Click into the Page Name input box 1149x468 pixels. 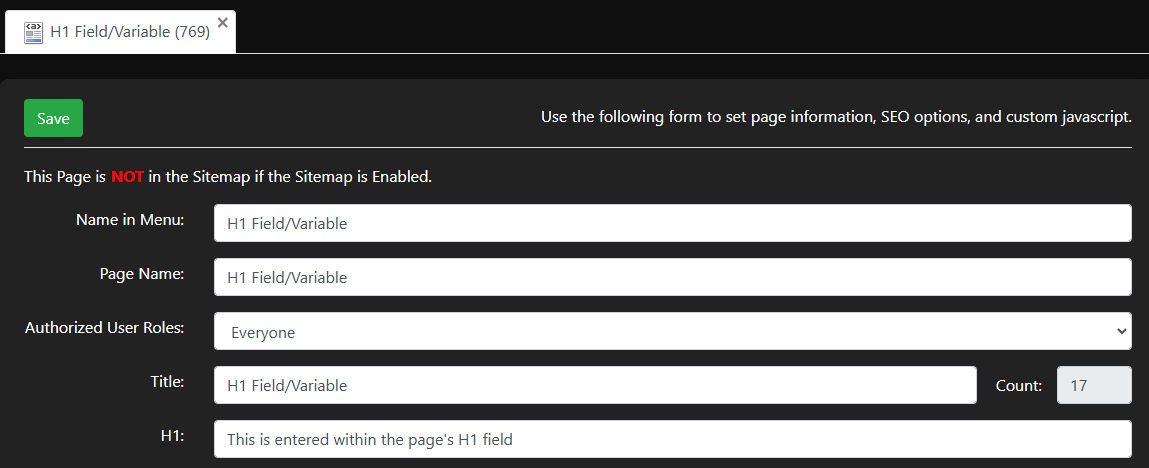[672, 277]
